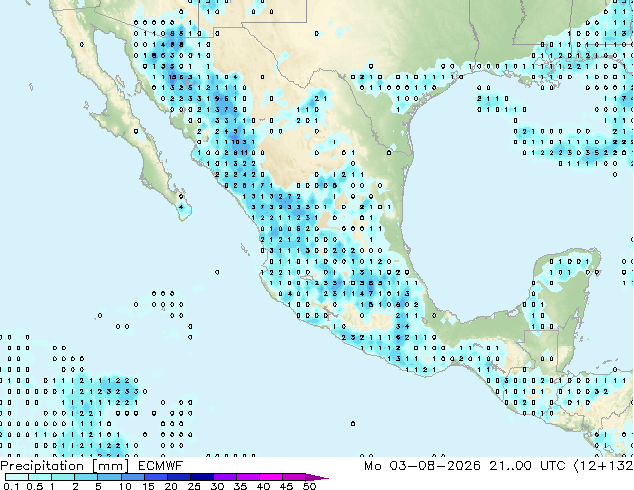The image size is (634, 490).
Task: Select the 30–35 mm purple legend swatch
Action: [x=225, y=477]
